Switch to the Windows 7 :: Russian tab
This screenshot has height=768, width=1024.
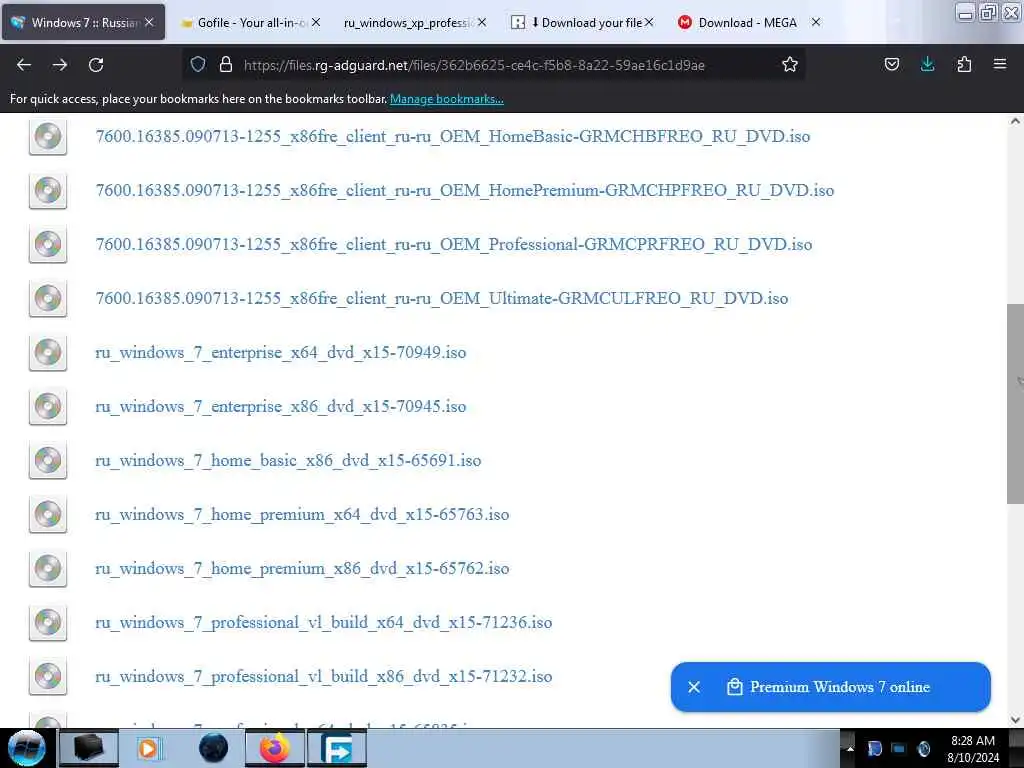pos(83,22)
